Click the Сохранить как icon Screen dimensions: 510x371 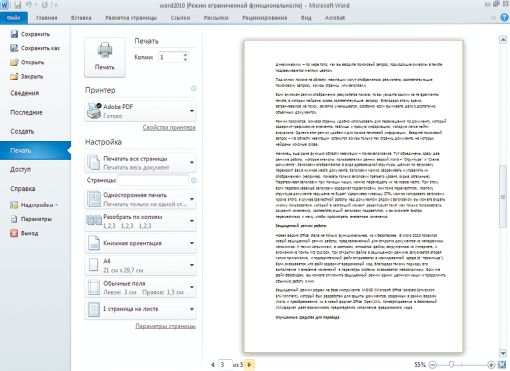pyautogui.click(x=14, y=48)
